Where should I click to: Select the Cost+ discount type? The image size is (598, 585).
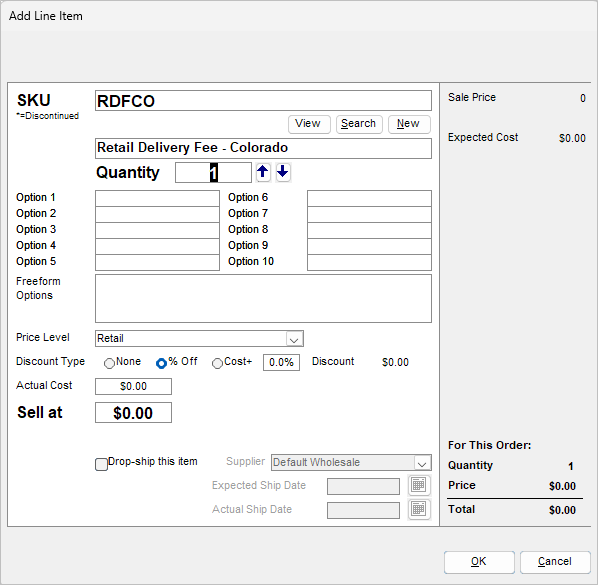(x=217, y=363)
